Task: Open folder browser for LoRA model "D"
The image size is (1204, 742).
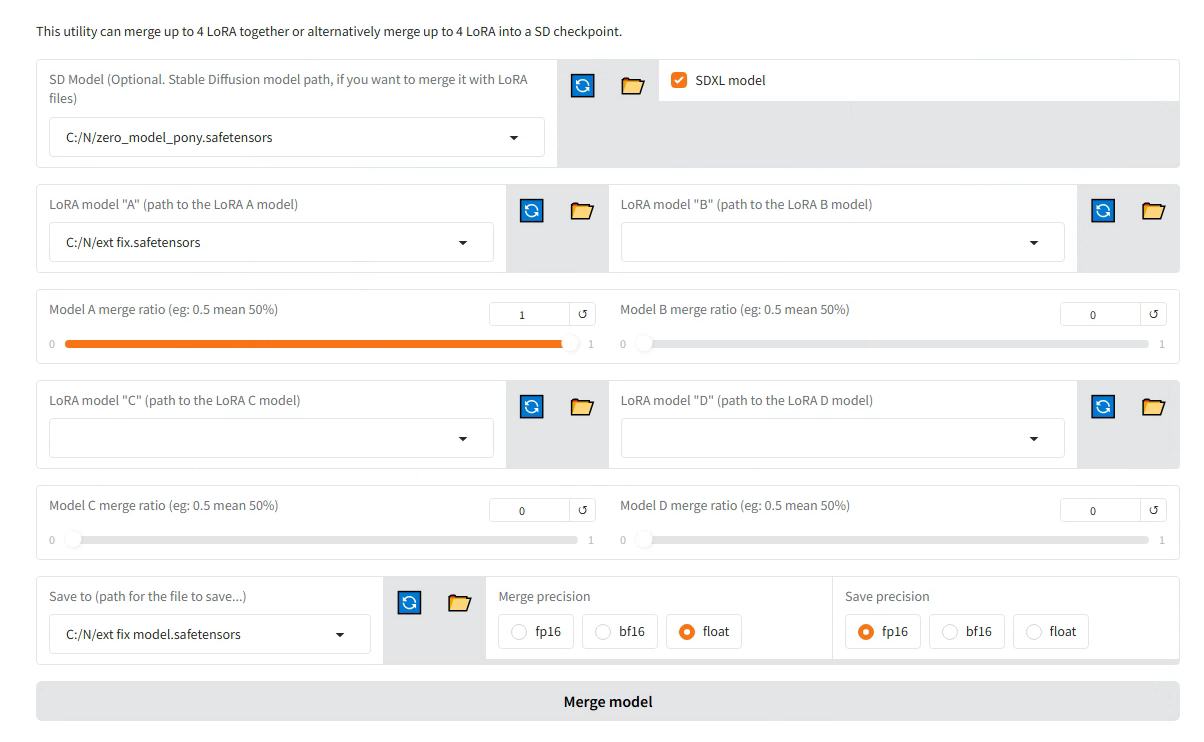Action: pos(1153,407)
